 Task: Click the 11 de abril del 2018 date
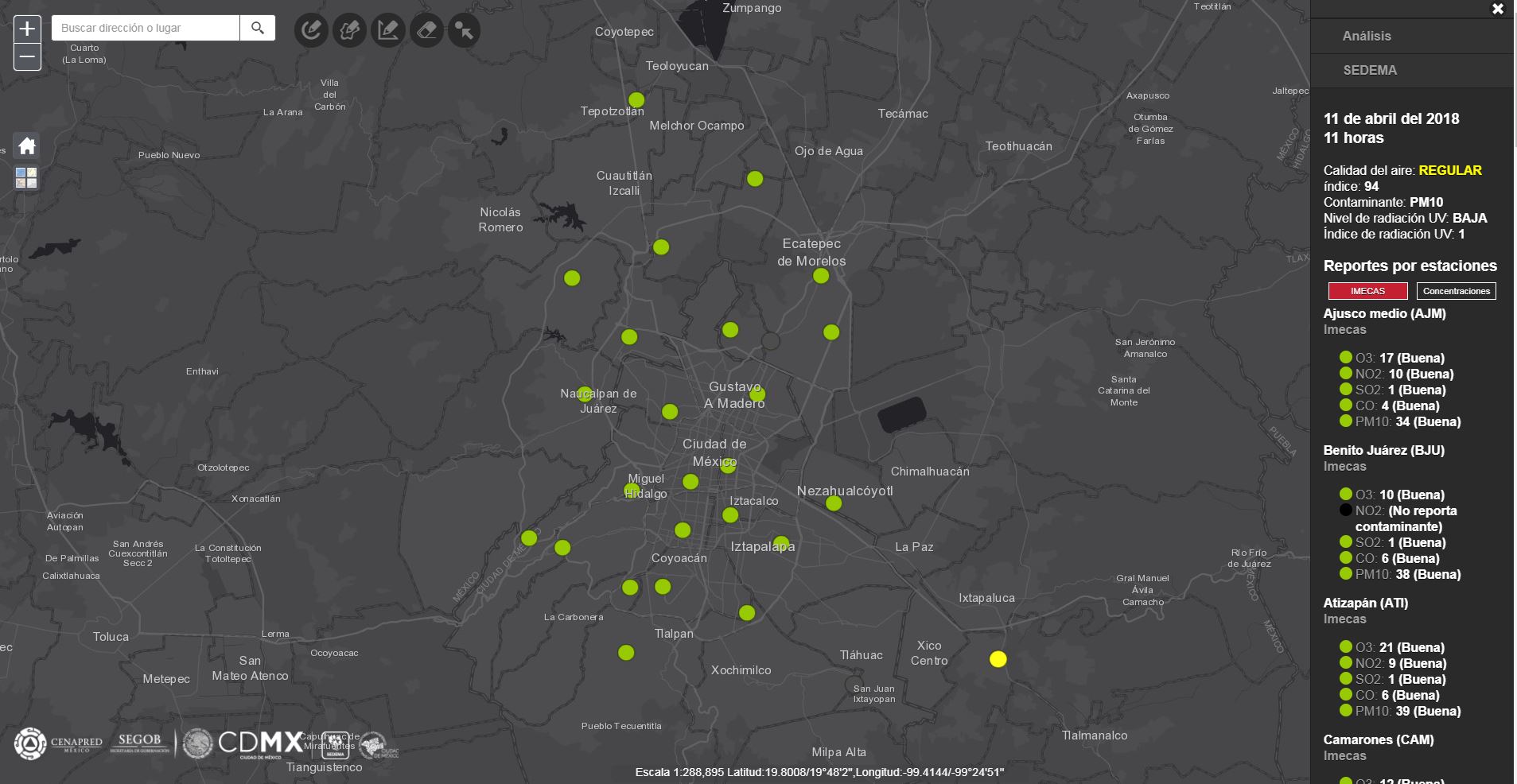(1391, 118)
